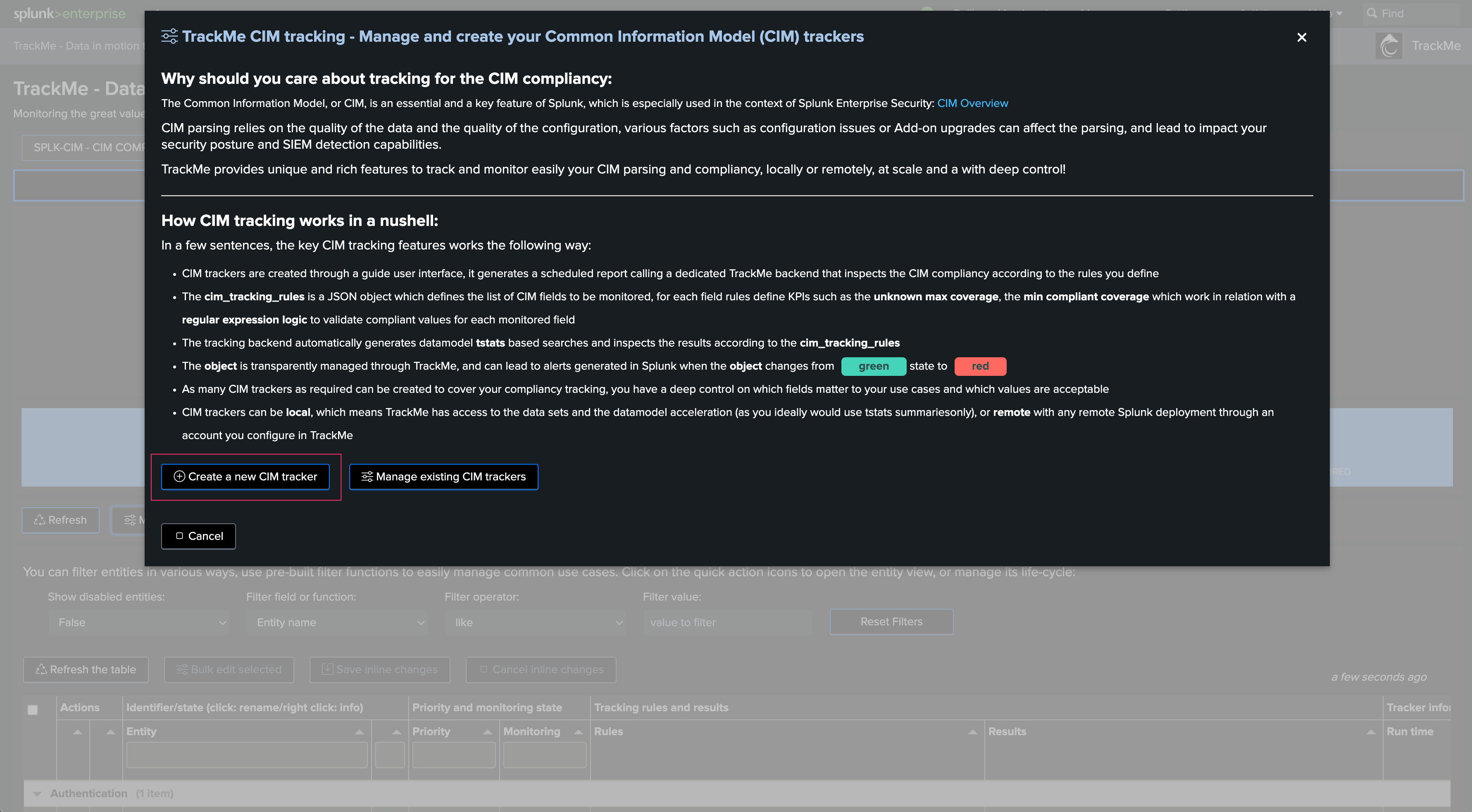Click the sliders icon in modal title
This screenshot has width=1472, height=812.
[x=169, y=36]
